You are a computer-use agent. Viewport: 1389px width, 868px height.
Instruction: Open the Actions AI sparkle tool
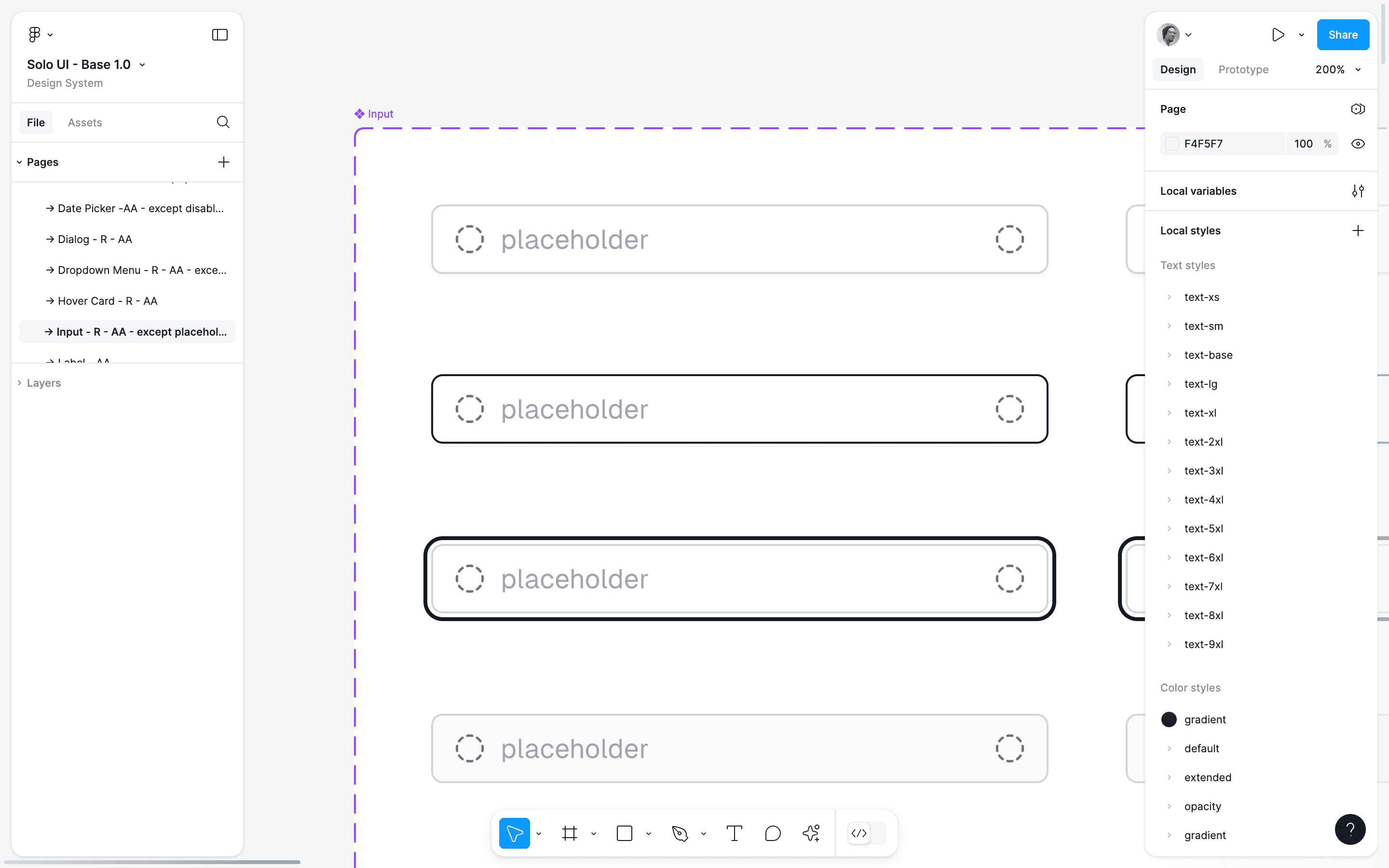pyautogui.click(x=811, y=833)
